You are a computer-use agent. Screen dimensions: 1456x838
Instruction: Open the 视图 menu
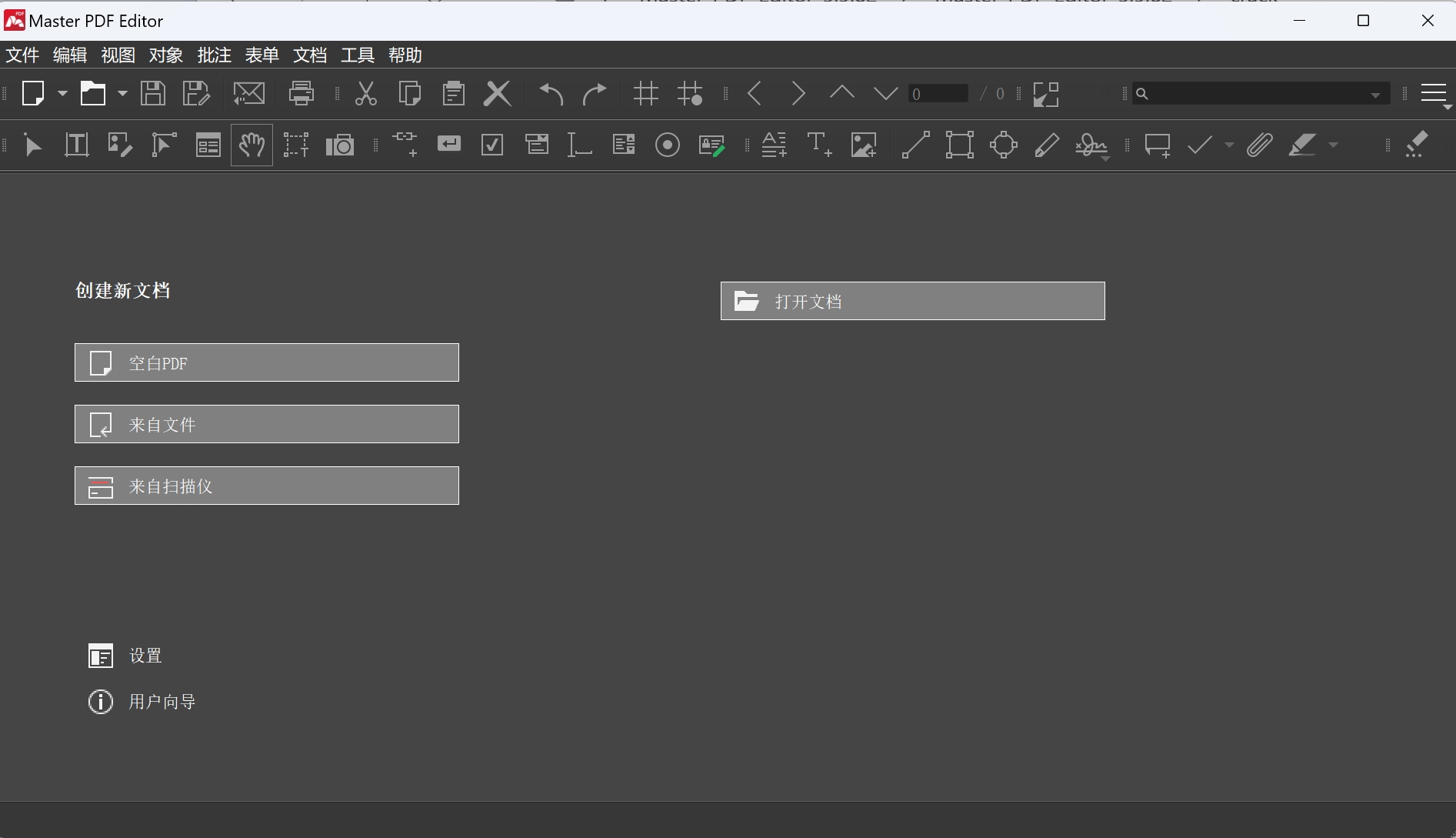tap(118, 55)
